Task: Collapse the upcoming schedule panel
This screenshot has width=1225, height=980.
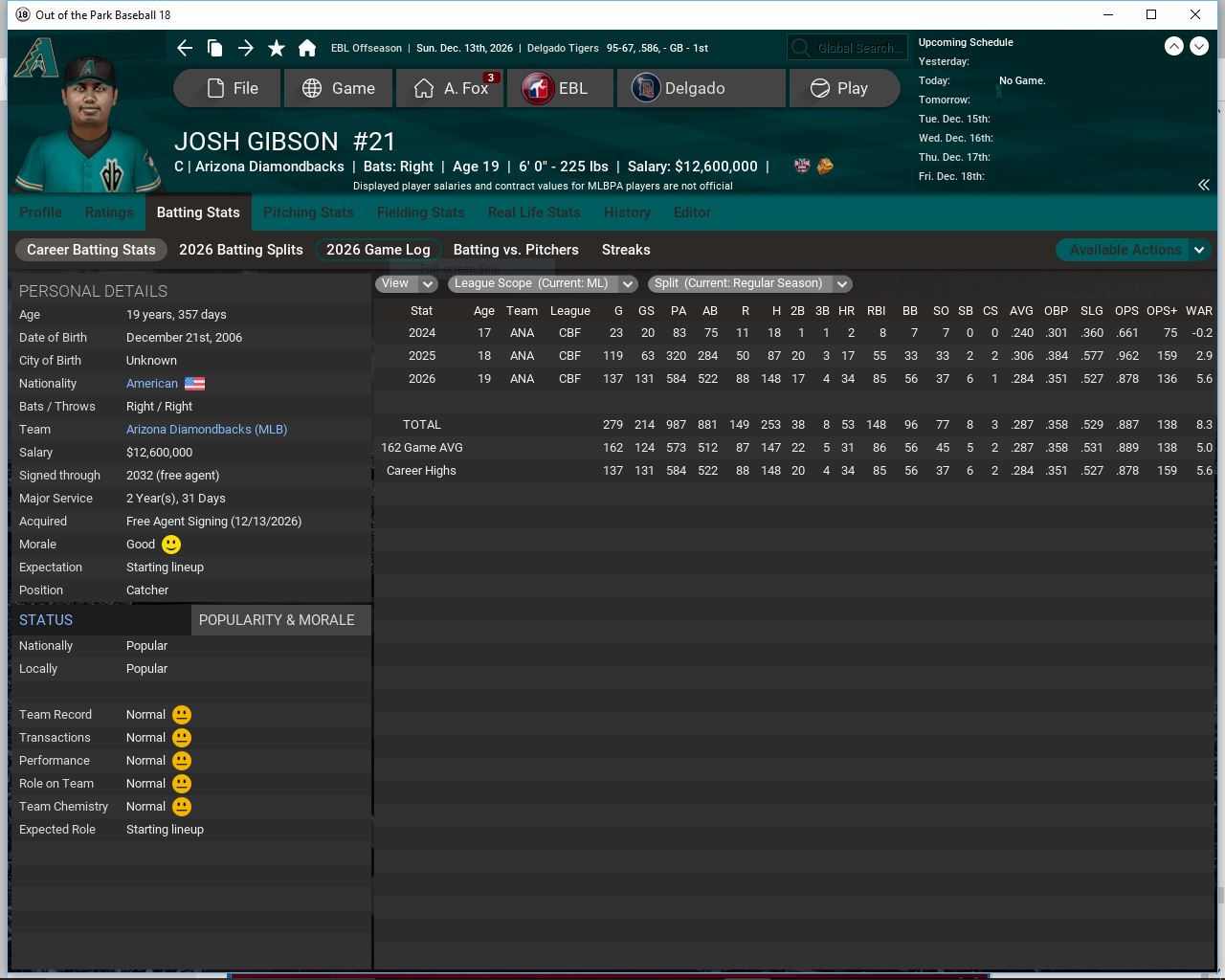Action: click(1203, 185)
